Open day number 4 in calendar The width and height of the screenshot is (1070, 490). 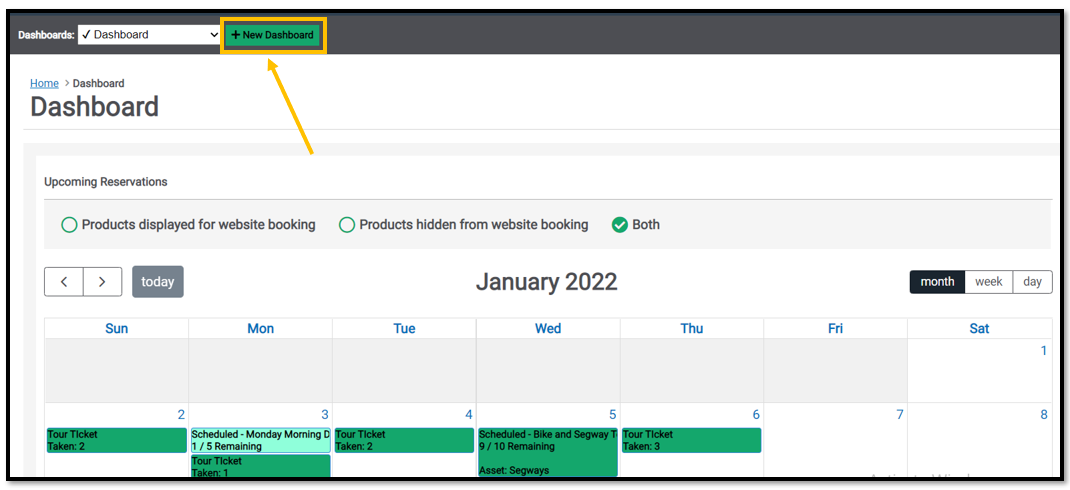click(469, 415)
